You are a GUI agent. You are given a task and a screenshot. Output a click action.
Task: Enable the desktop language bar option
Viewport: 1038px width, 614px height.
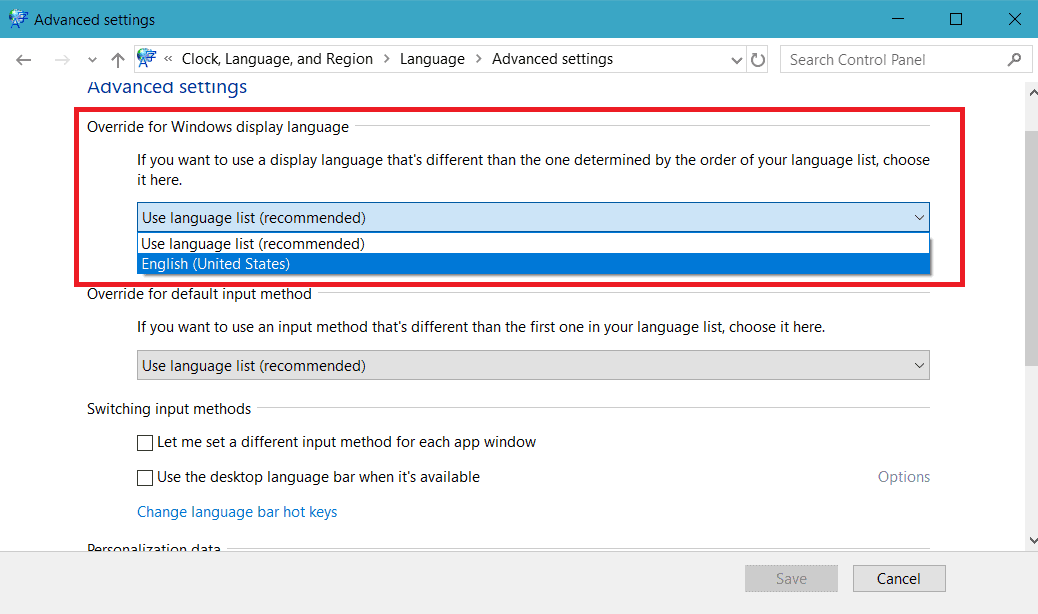145,477
